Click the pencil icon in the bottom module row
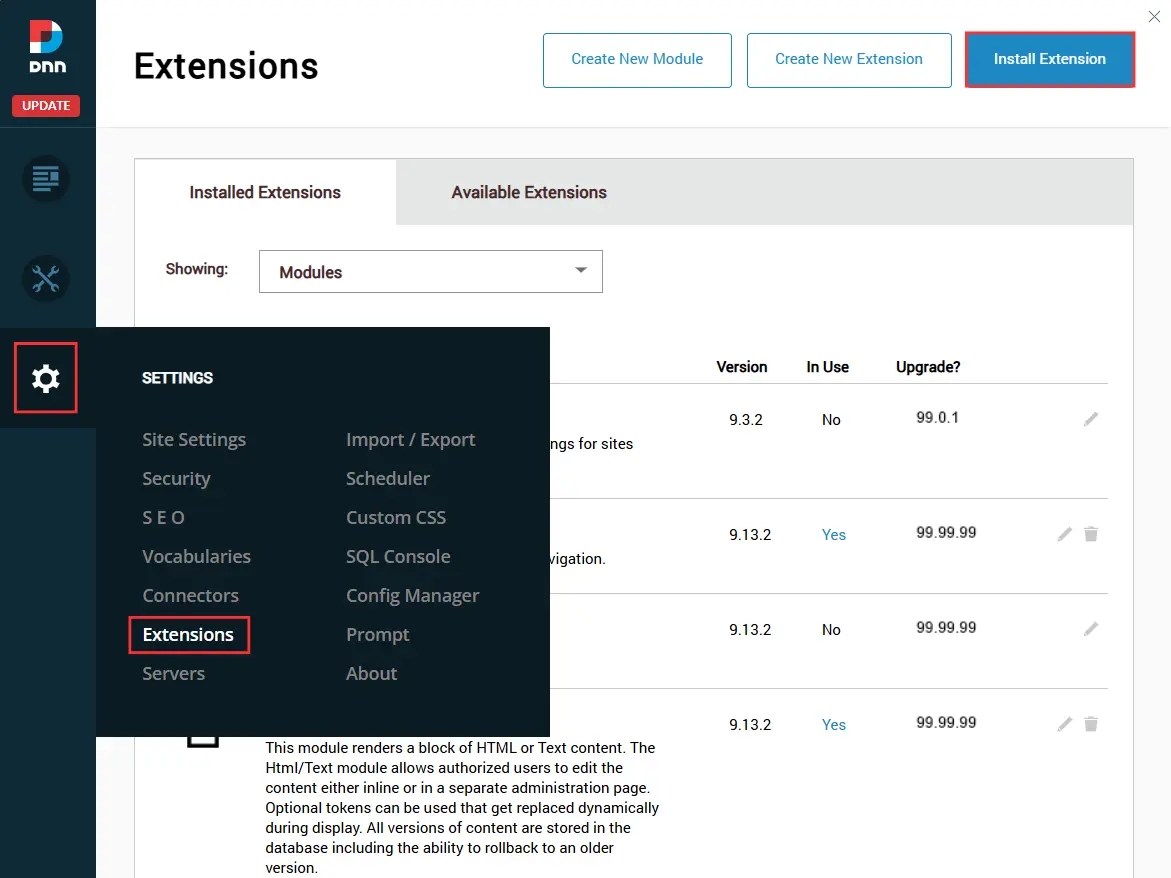1171x878 pixels. click(x=1064, y=723)
